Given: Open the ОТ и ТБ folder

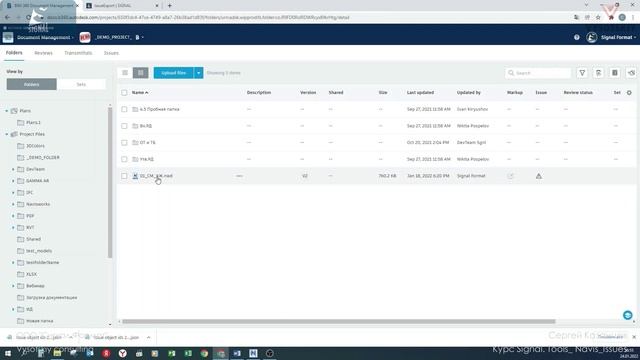Looking at the screenshot, I should tap(147, 142).
